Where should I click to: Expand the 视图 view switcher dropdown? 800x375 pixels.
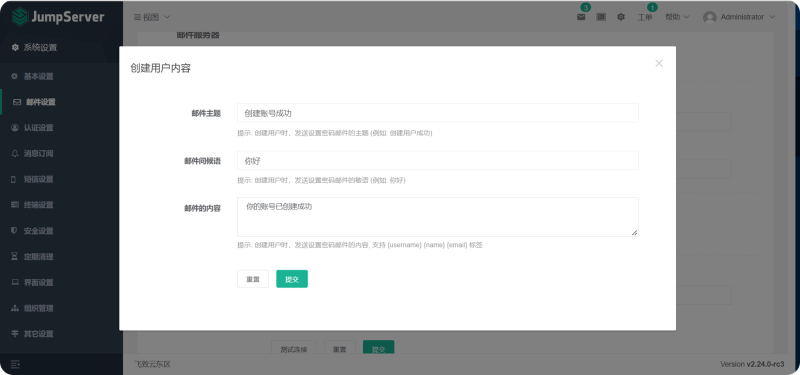pos(152,17)
